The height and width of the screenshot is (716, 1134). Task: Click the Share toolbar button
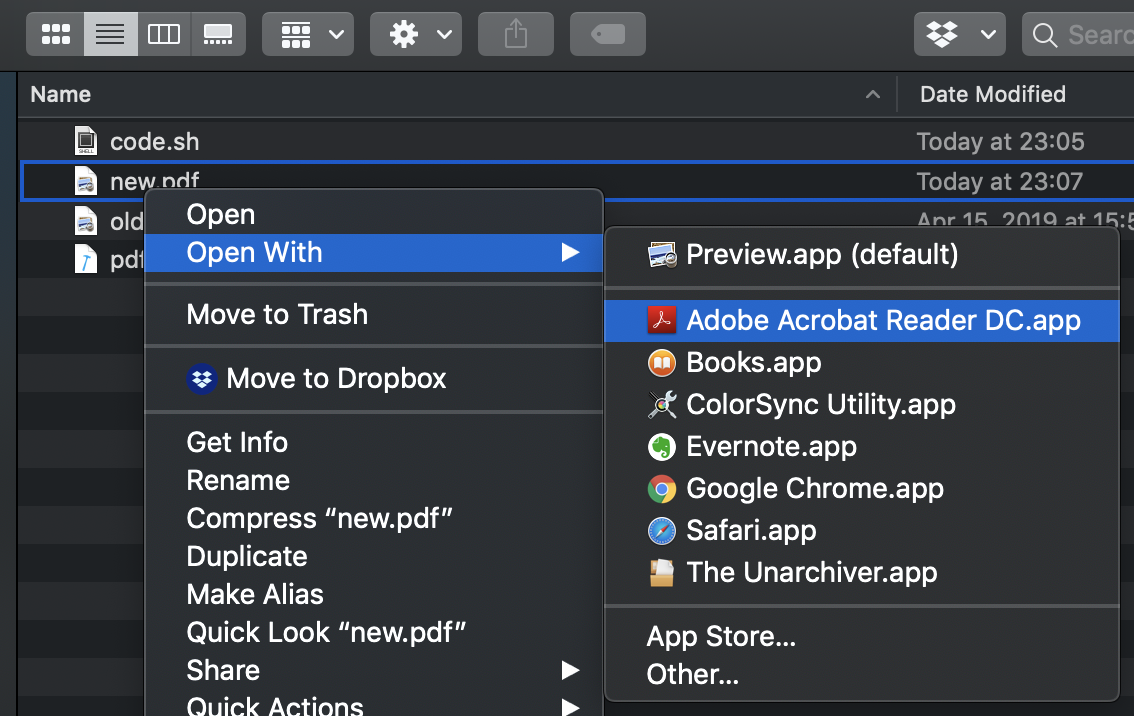point(516,34)
